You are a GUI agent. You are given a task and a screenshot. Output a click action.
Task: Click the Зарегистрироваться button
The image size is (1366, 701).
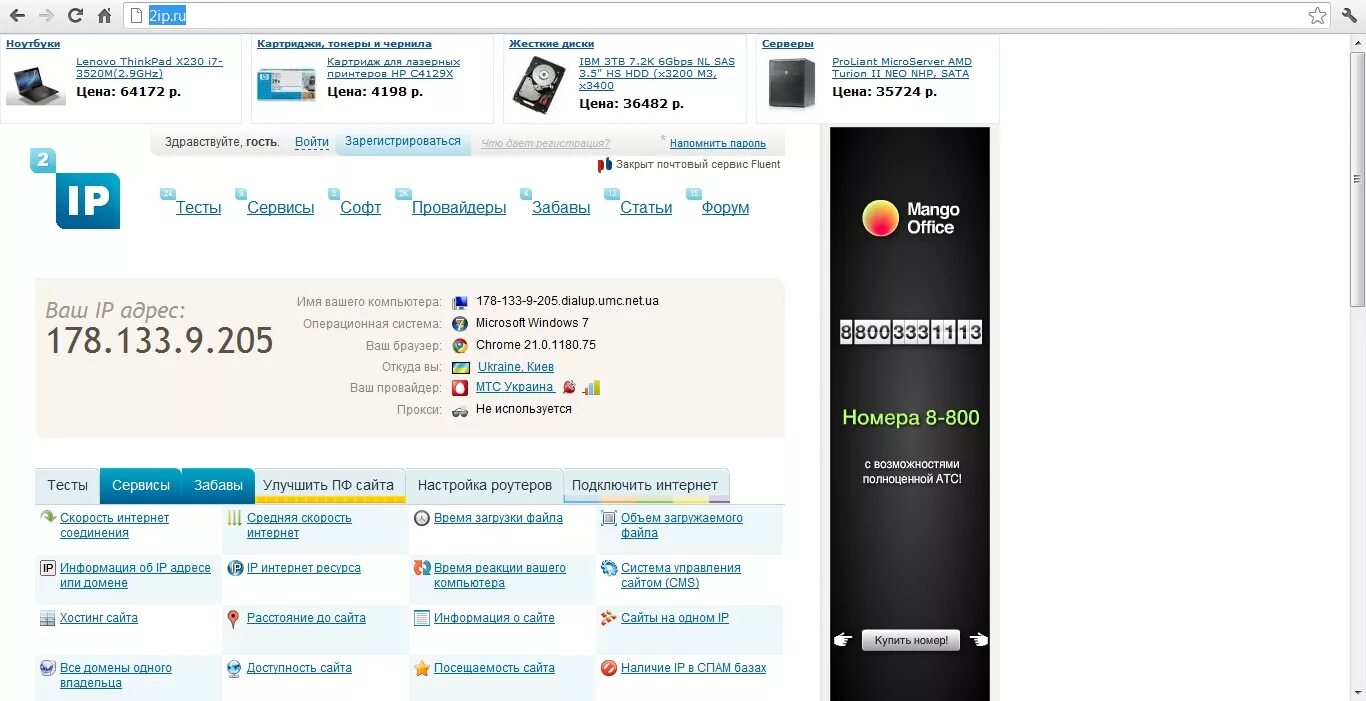click(403, 141)
